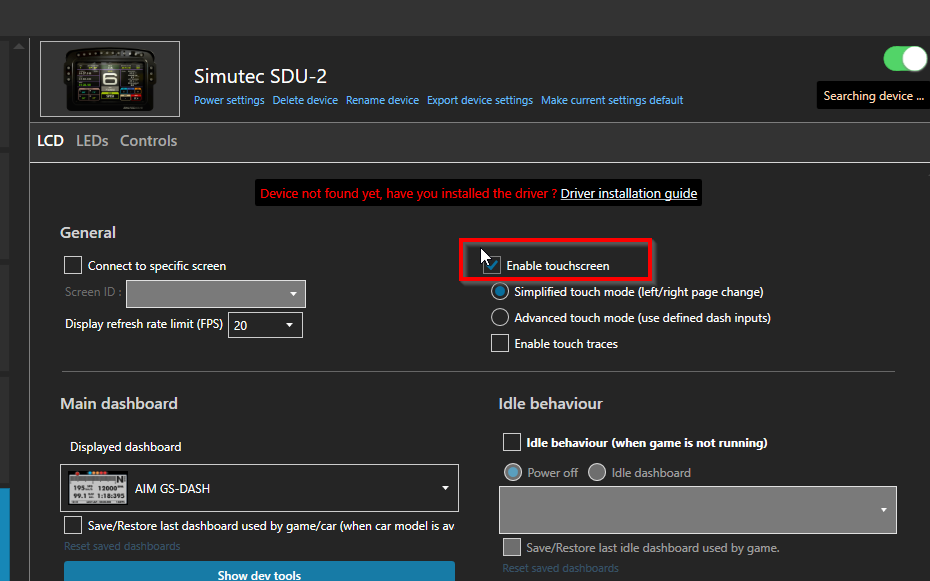Toggle the green device power switch
930x581 pixels.
point(905,60)
